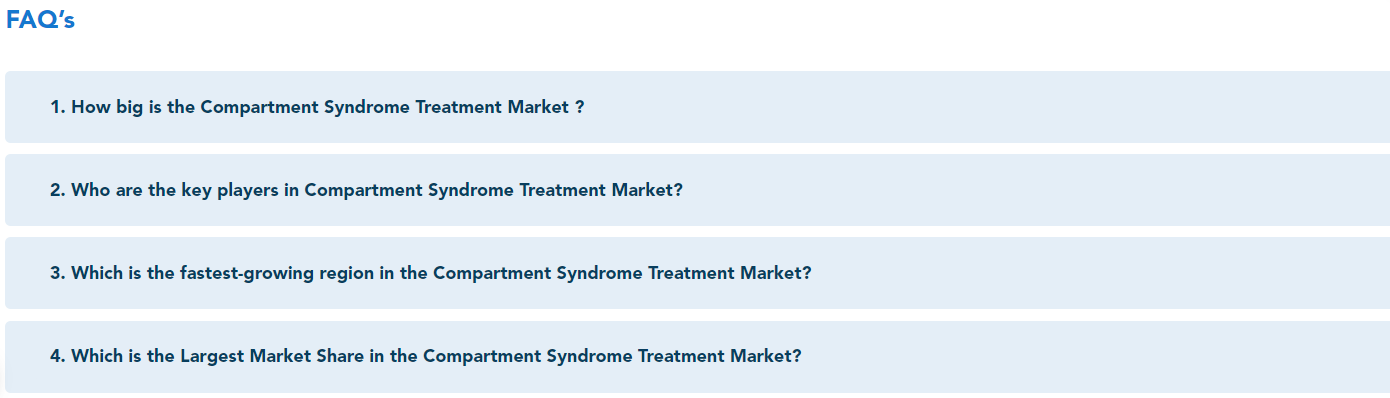Show answer for Compartment Syndrome market size
The width and height of the screenshot is (1390, 398).
click(697, 107)
